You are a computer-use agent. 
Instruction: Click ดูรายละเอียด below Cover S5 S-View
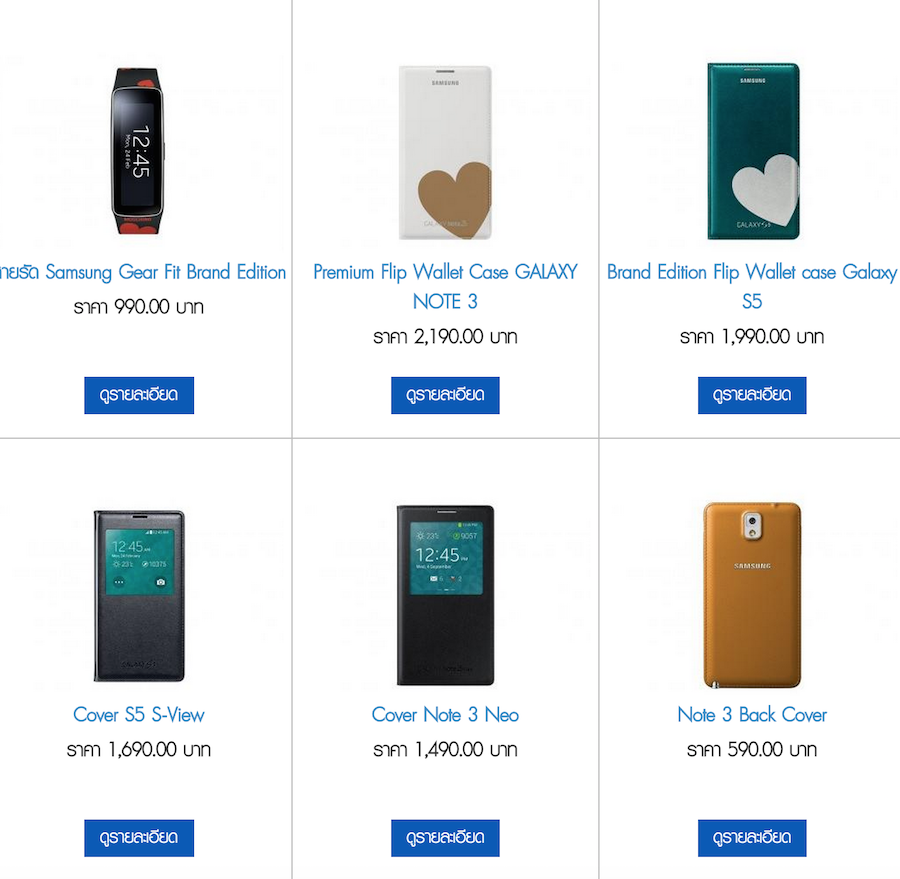click(139, 838)
